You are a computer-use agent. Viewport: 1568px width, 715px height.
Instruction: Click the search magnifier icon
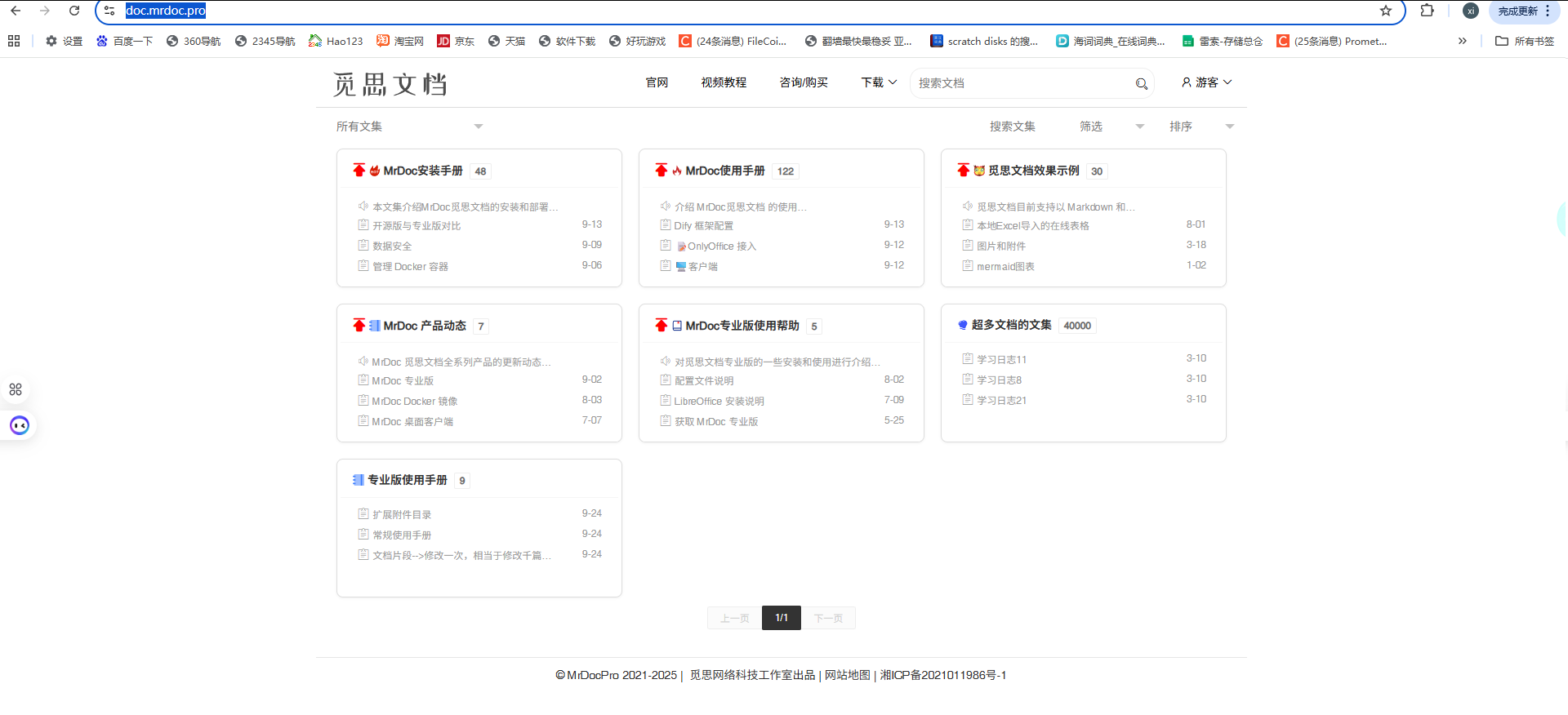coord(1142,83)
